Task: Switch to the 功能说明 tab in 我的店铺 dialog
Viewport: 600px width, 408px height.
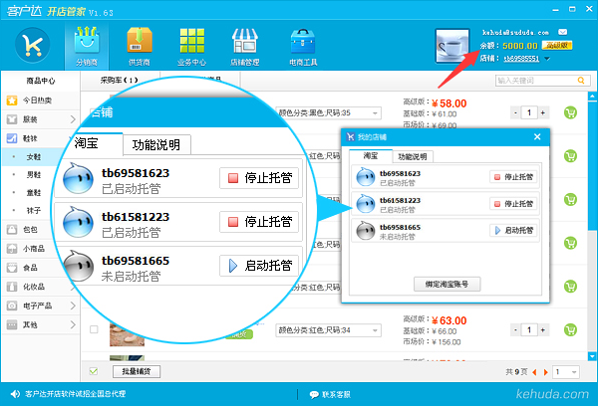Action: tap(411, 157)
